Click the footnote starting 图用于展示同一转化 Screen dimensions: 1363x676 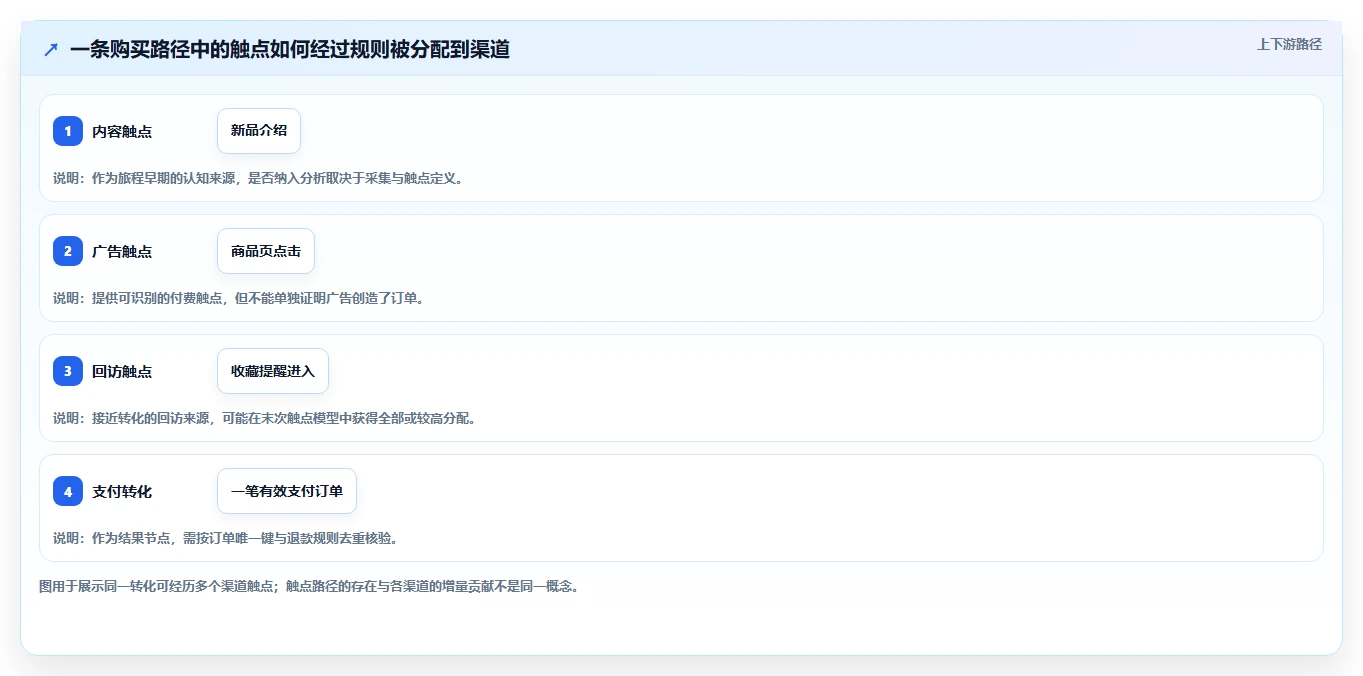pos(309,586)
